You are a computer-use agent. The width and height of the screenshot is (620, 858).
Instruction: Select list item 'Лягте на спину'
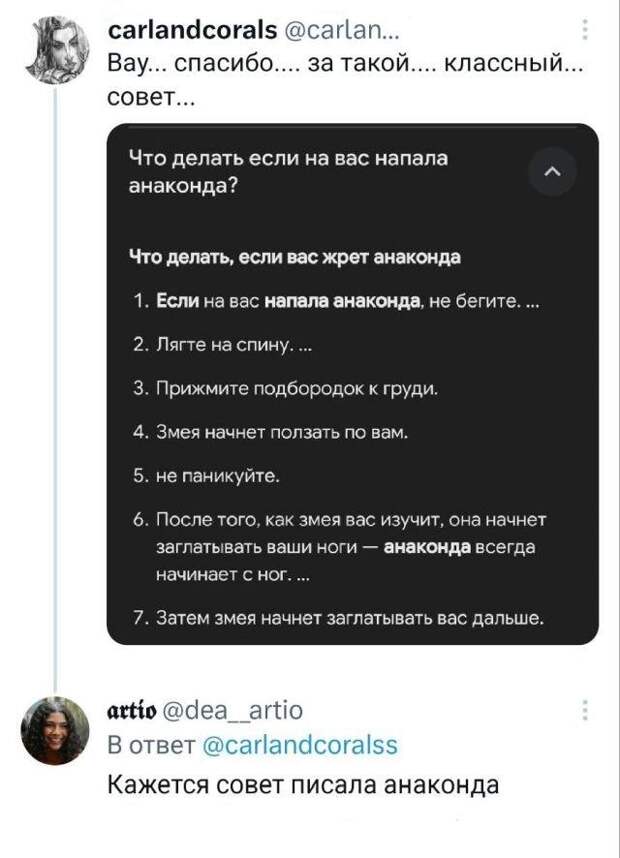pos(223,345)
